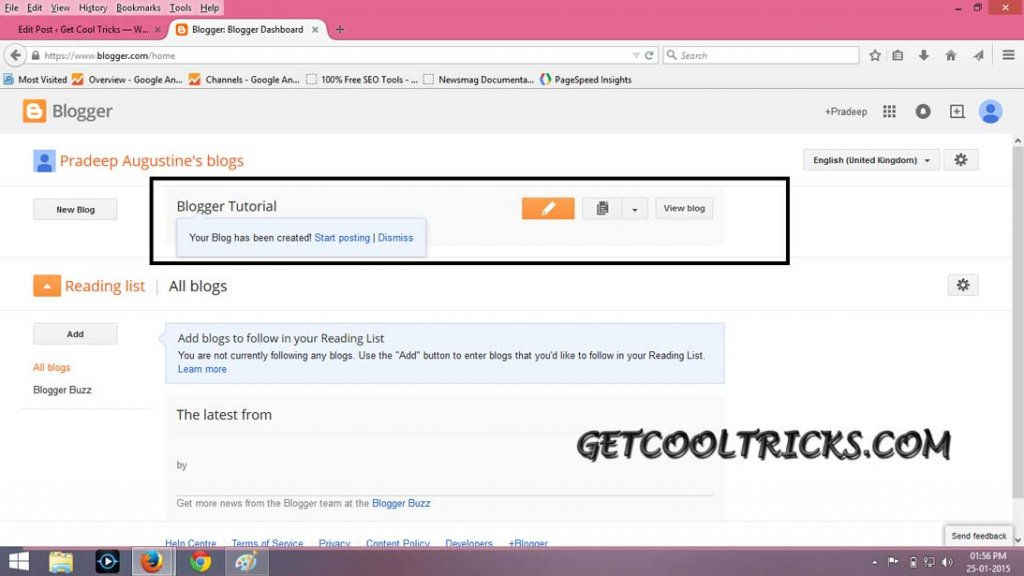Click the browser search field
The height and width of the screenshot is (576, 1024).
tap(761, 56)
